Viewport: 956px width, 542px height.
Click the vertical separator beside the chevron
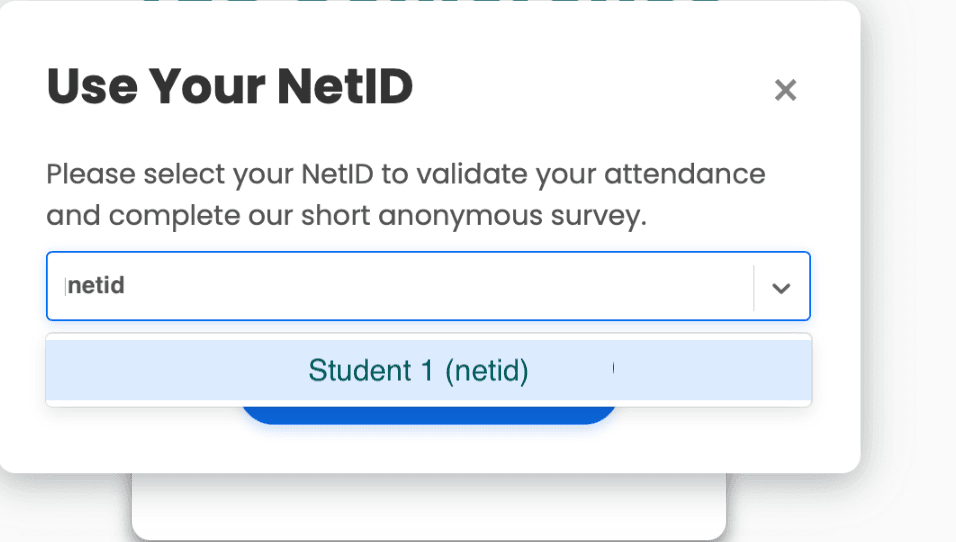(753, 287)
